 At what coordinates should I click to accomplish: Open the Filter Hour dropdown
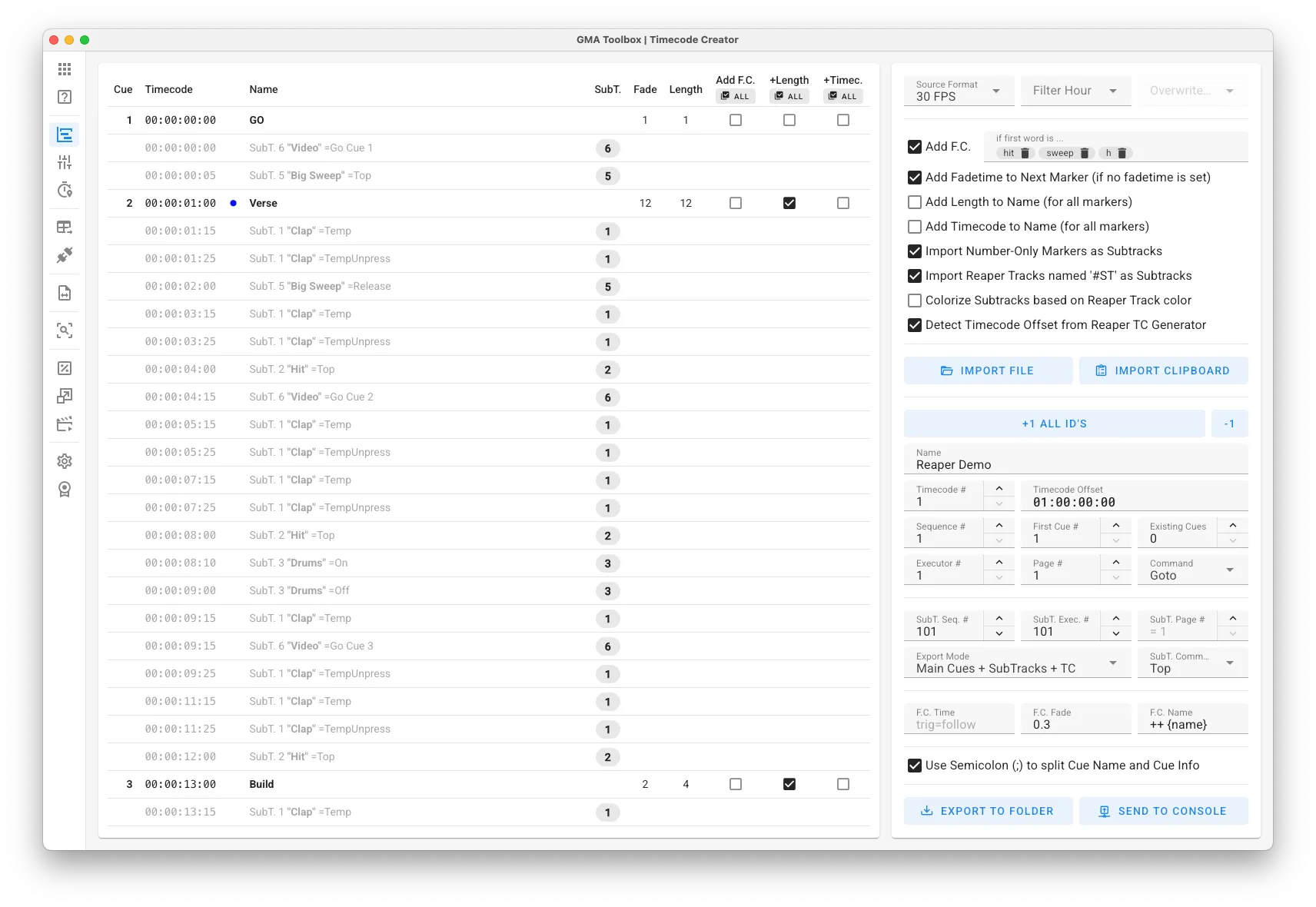(1075, 91)
